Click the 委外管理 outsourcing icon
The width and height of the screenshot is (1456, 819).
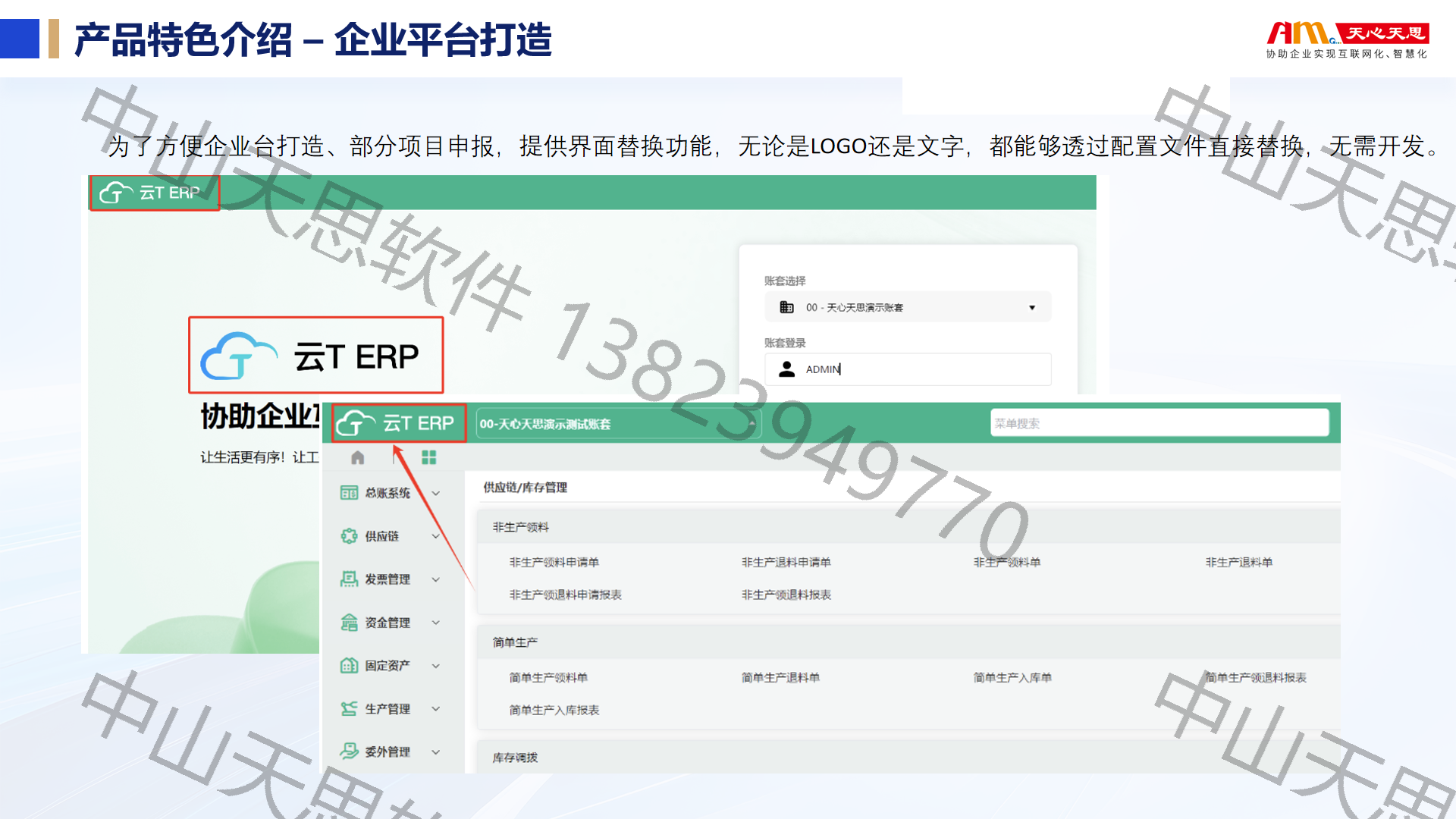[349, 752]
